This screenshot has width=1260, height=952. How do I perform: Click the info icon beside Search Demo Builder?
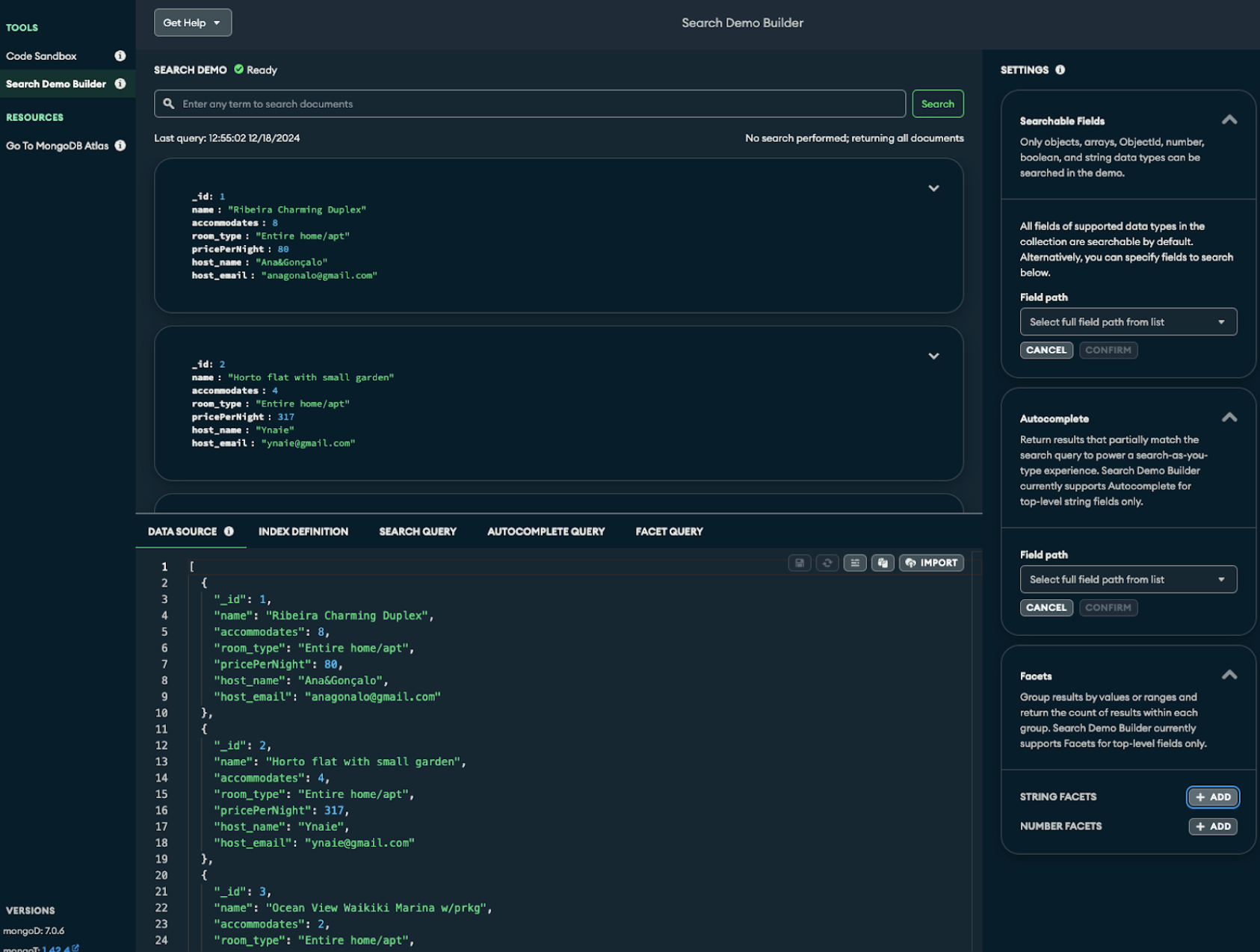coord(120,84)
